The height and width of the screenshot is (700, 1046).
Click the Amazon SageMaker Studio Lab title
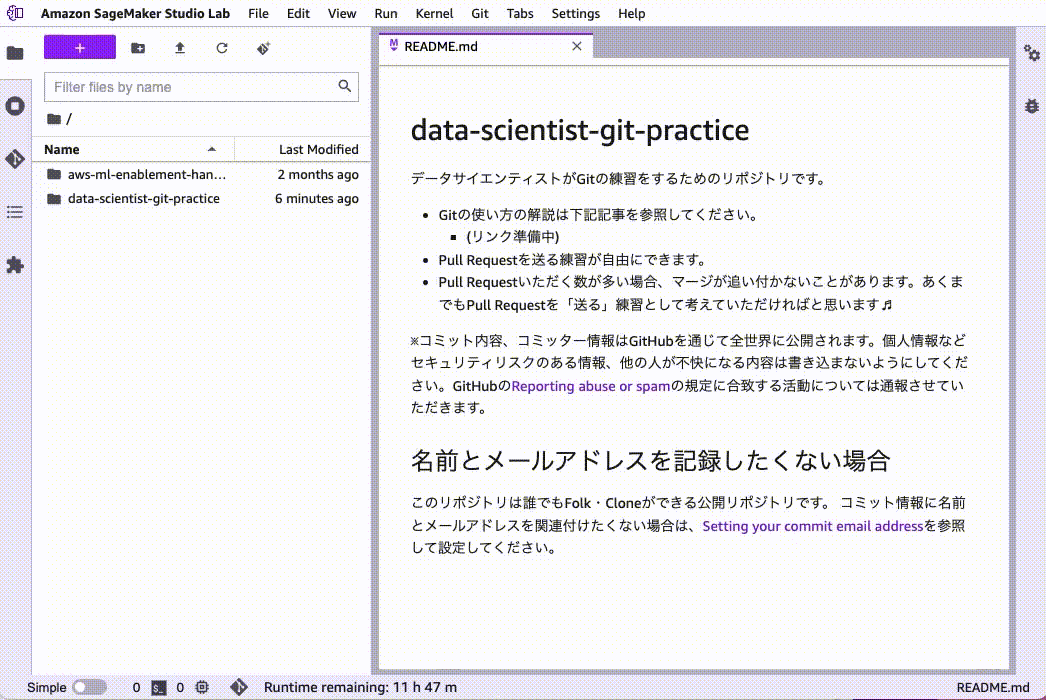pos(135,13)
